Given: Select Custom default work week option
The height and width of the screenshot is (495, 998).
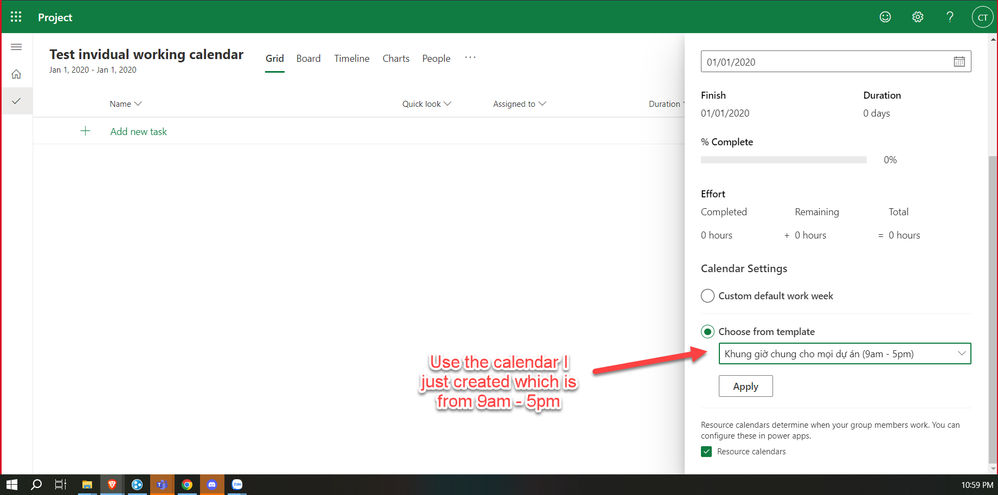Looking at the screenshot, I should coord(707,296).
